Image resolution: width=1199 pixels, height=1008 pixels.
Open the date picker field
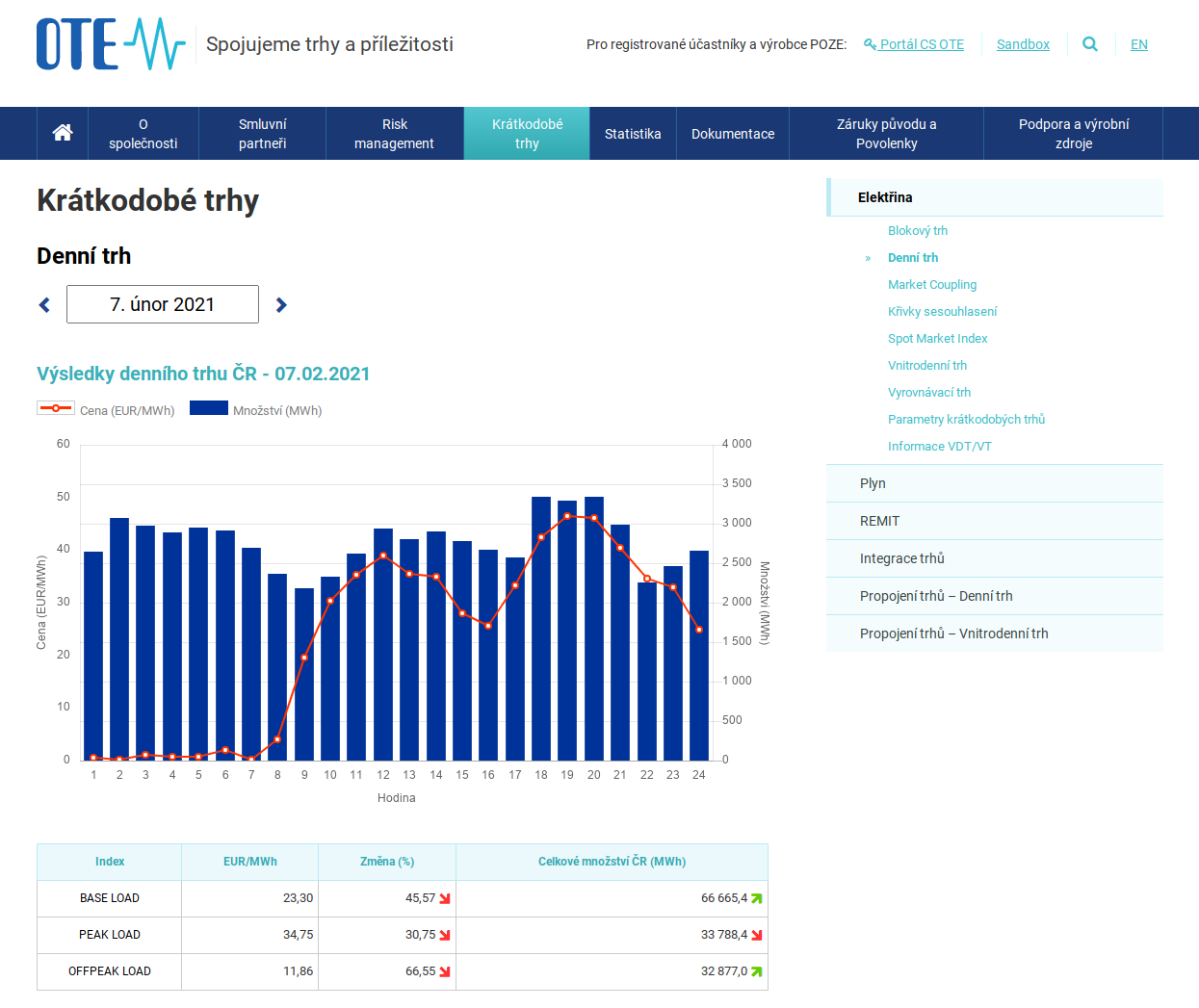pyautogui.click(x=163, y=304)
